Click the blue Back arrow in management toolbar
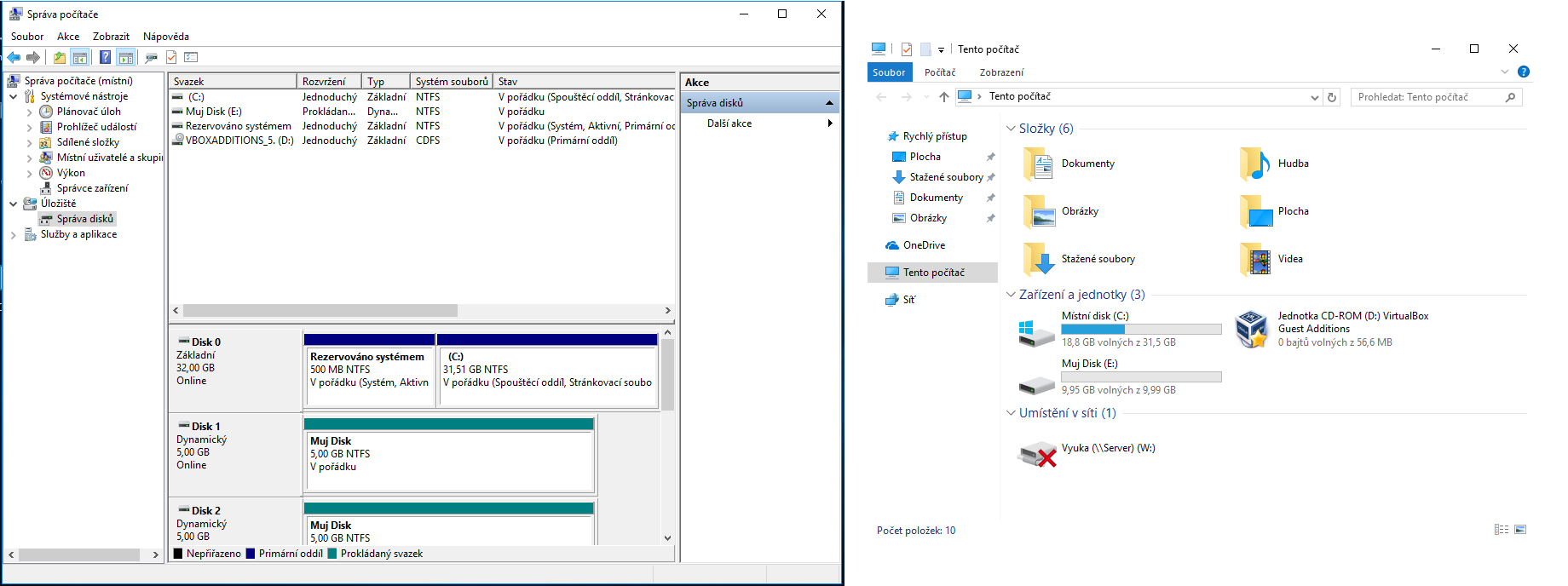The width and height of the screenshot is (1568, 586). click(14, 57)
